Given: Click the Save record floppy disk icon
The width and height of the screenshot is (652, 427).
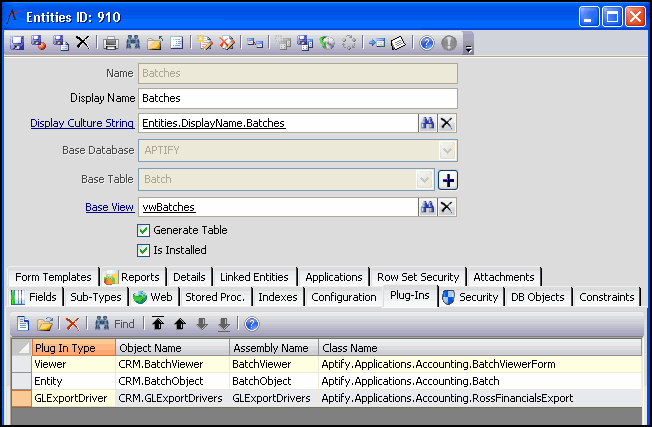Looking at the screenshot, I should 17,43.
